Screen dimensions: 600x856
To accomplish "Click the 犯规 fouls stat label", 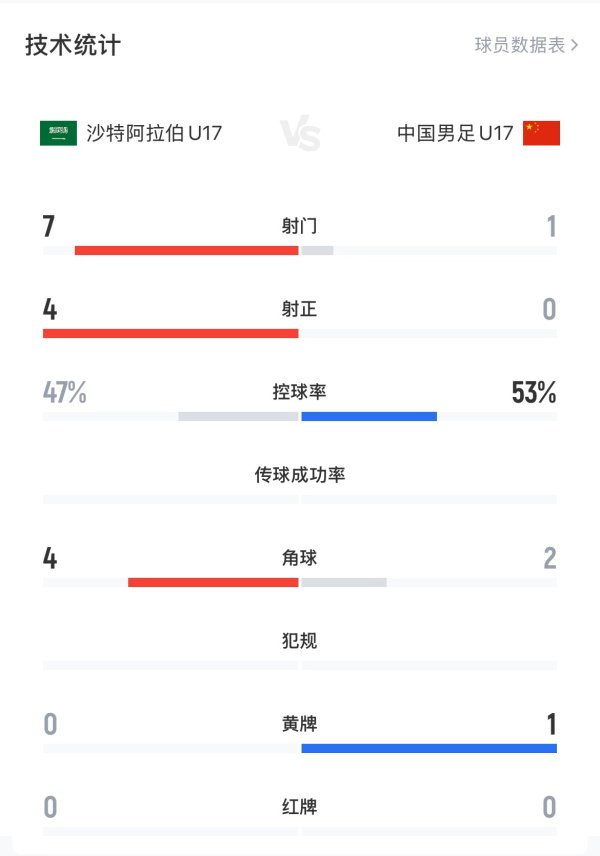I will click(x=300, y=641).
